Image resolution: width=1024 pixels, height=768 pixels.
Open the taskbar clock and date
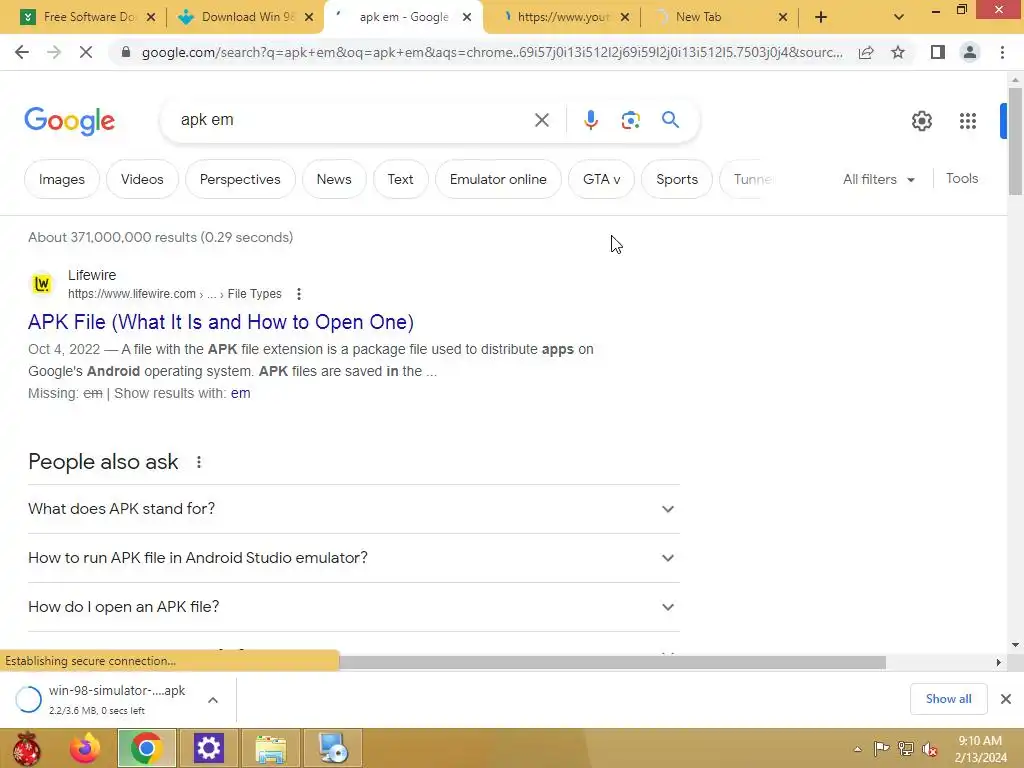coord(980,749)
